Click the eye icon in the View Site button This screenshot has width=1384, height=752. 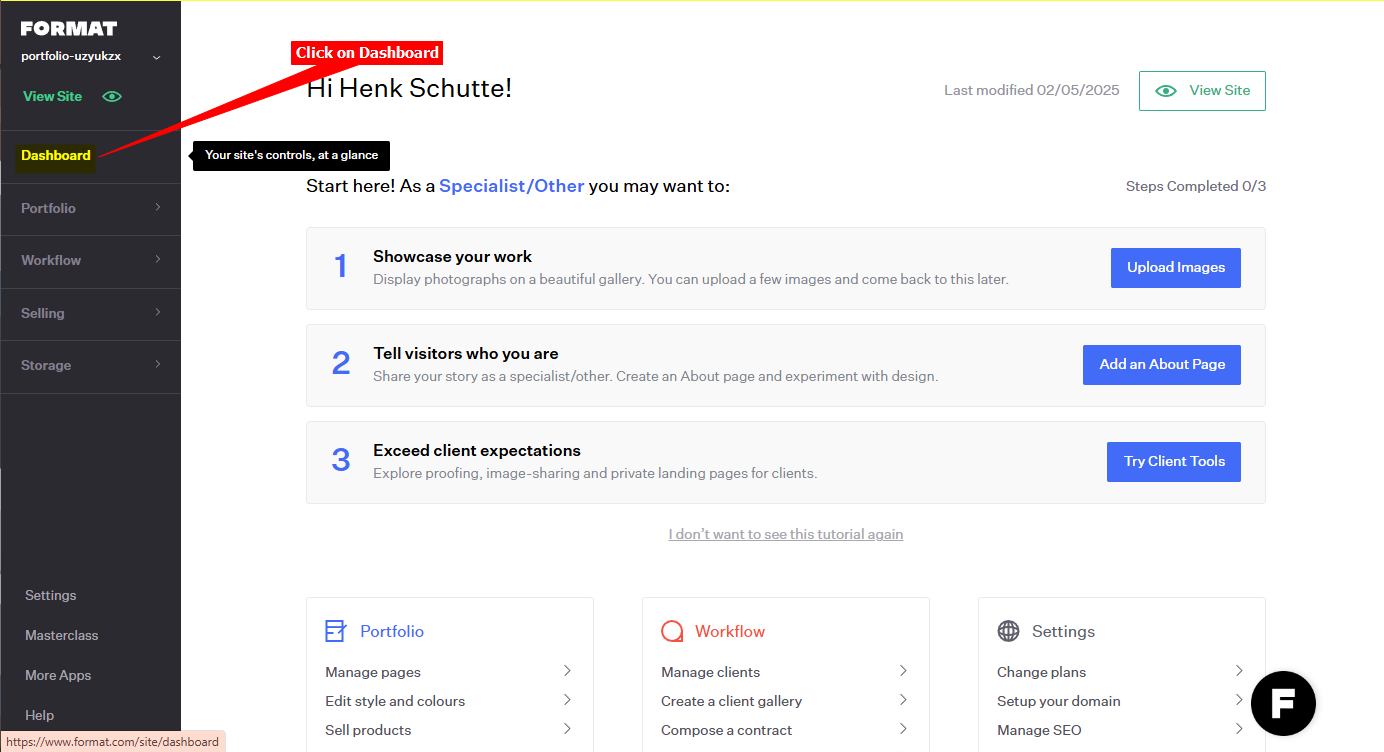(1166, 90)
